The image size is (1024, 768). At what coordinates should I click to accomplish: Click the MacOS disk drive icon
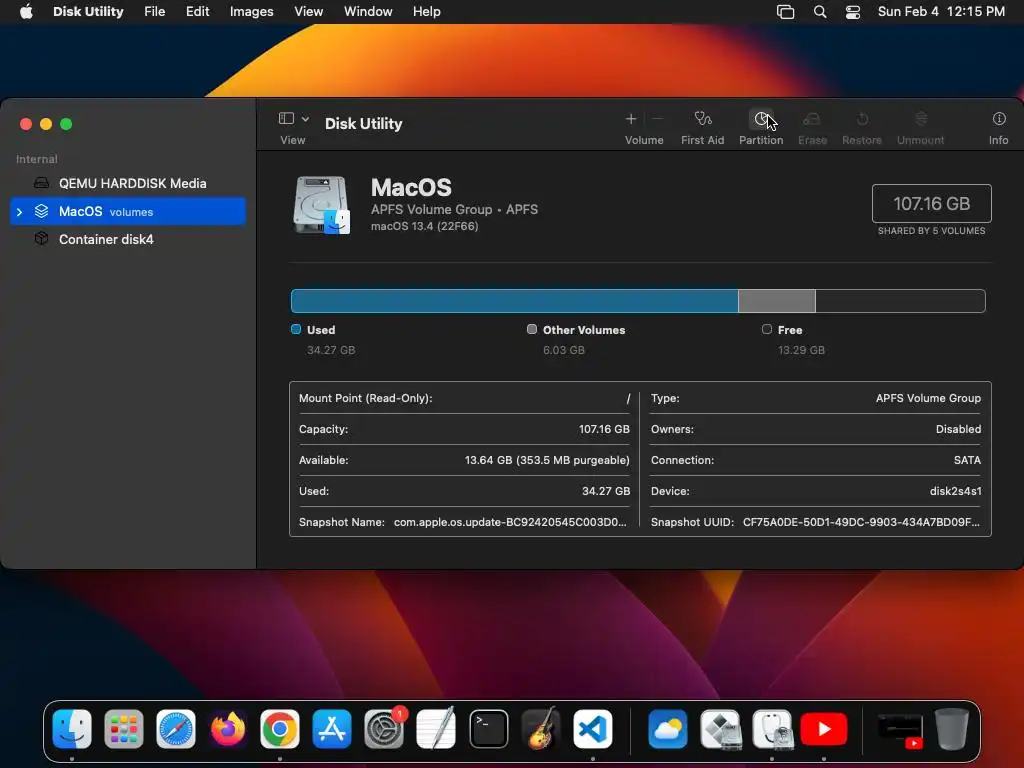[x=321, y=204]
